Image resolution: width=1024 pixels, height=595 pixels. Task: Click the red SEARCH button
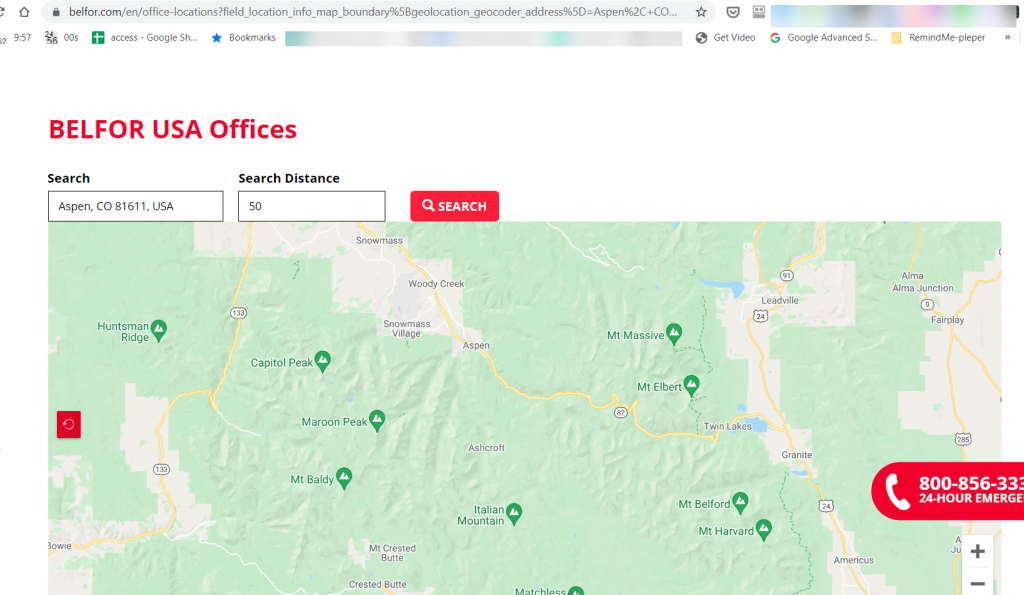pyautogui.click(x=454, y=206)
